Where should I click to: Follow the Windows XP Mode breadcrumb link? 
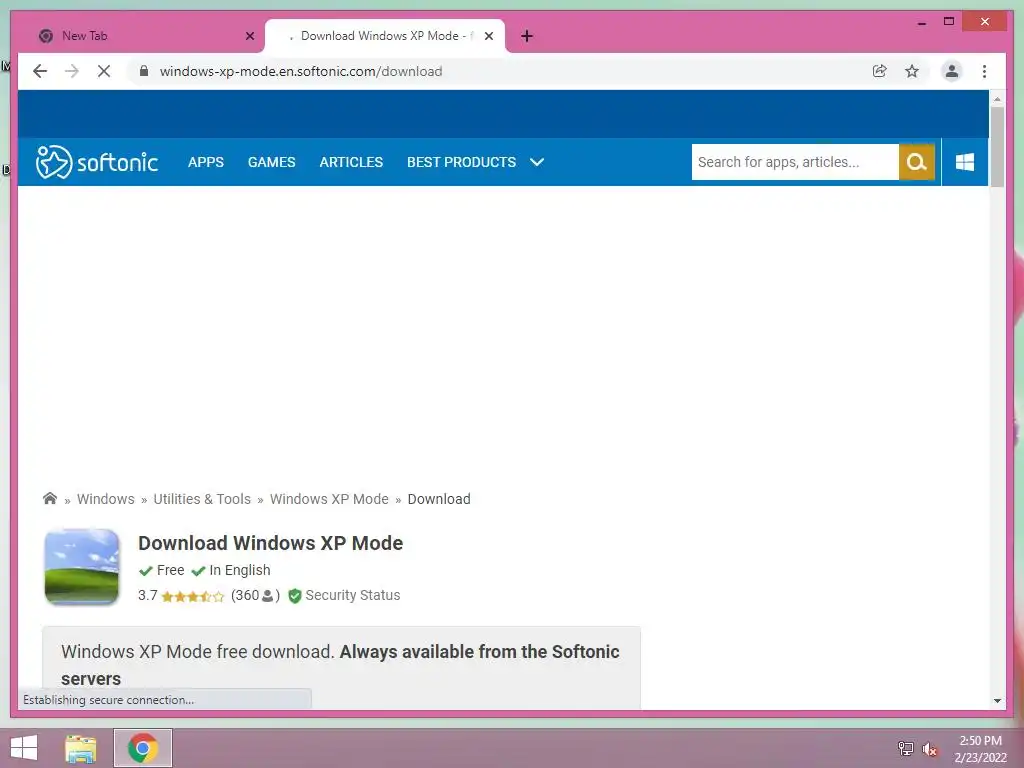(329, 499)
